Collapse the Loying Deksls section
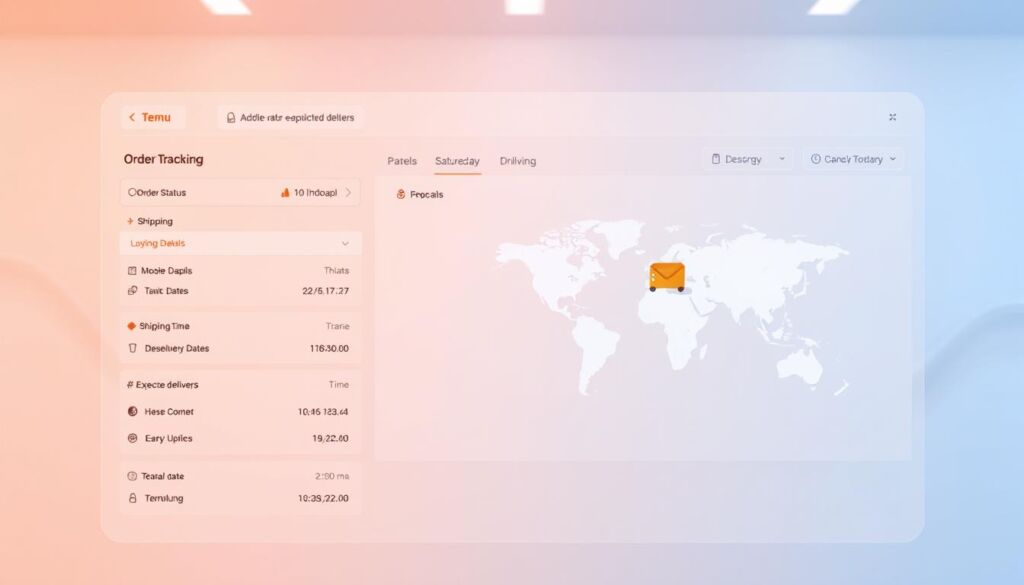This screenshot has height=585, width=1024. 345,243
